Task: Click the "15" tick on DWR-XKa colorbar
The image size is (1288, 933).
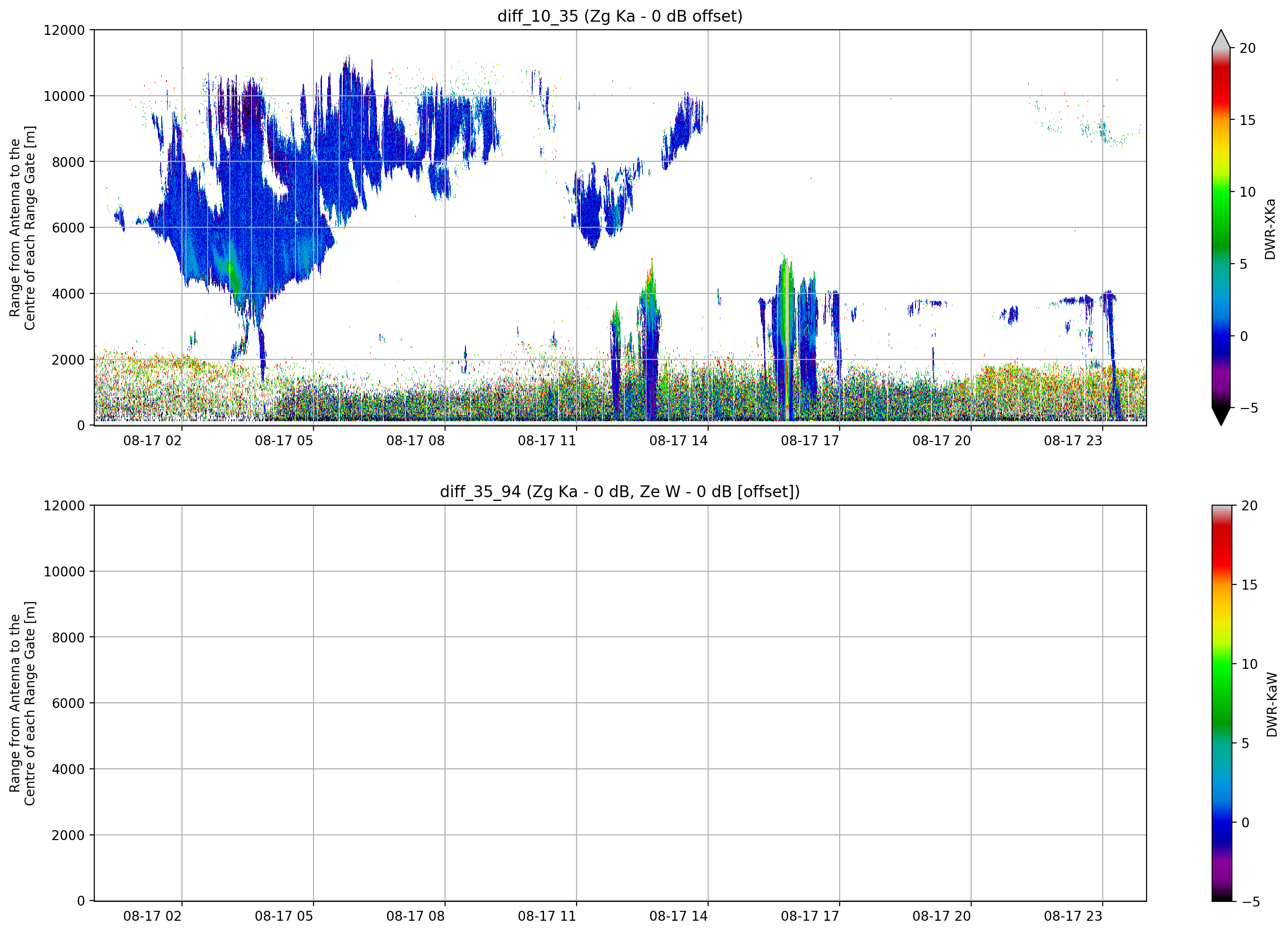Action: pyautogui.click(x=1247, y=120)
